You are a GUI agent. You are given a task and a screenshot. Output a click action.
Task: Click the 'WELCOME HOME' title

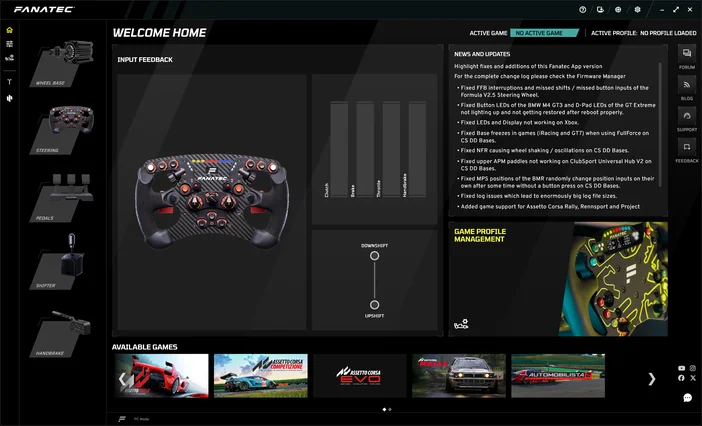(x=159, y=33)
